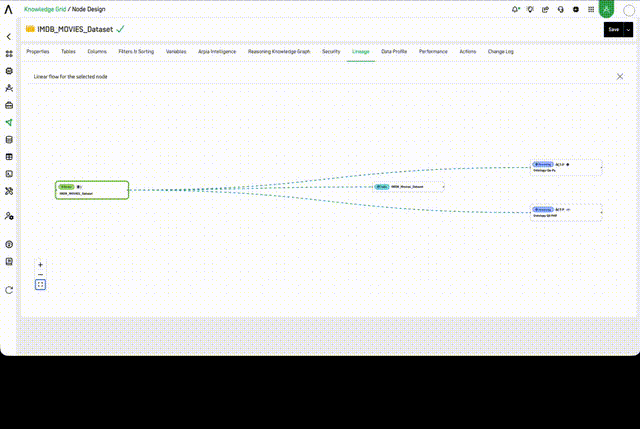
Task: Open the Save dropdown arrow
Action: [628, 29]
